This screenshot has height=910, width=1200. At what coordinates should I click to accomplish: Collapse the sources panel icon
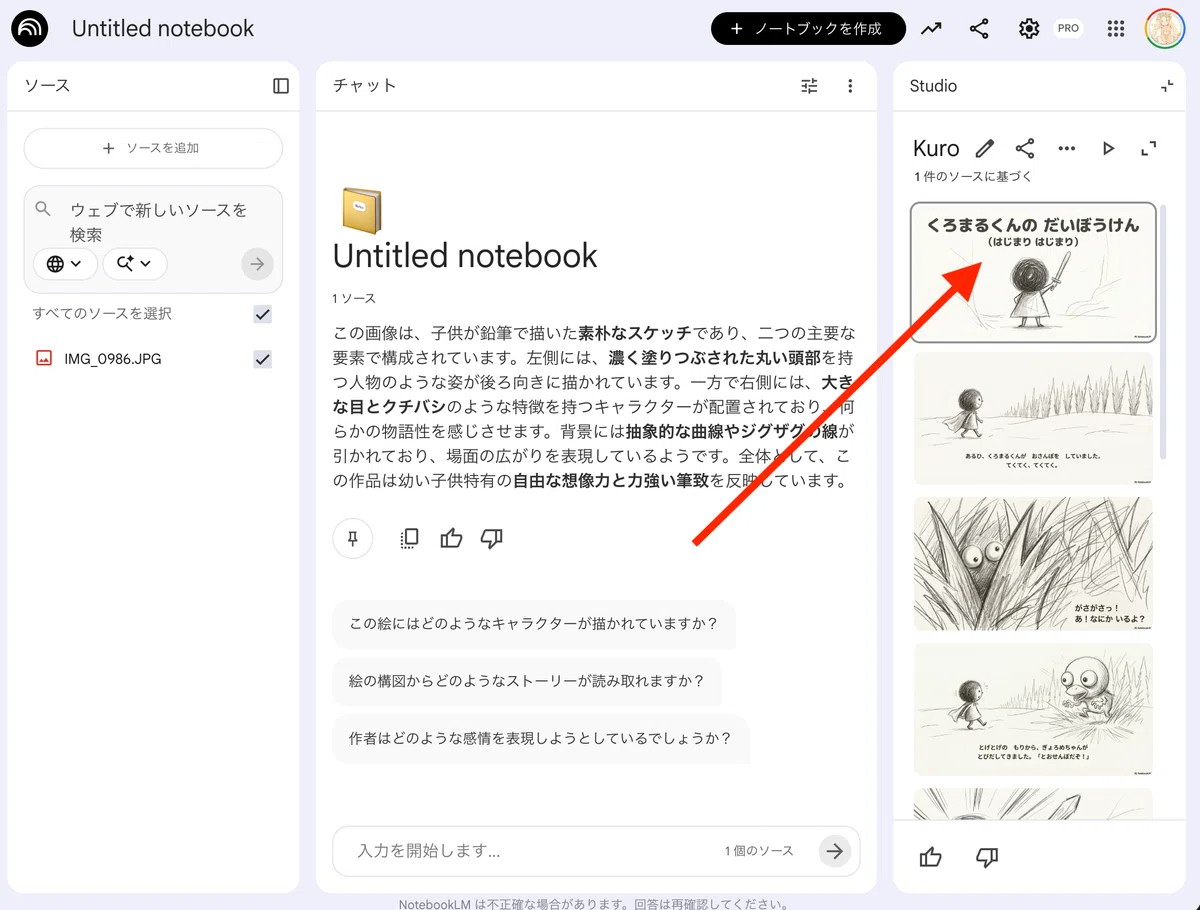(281, 86)
